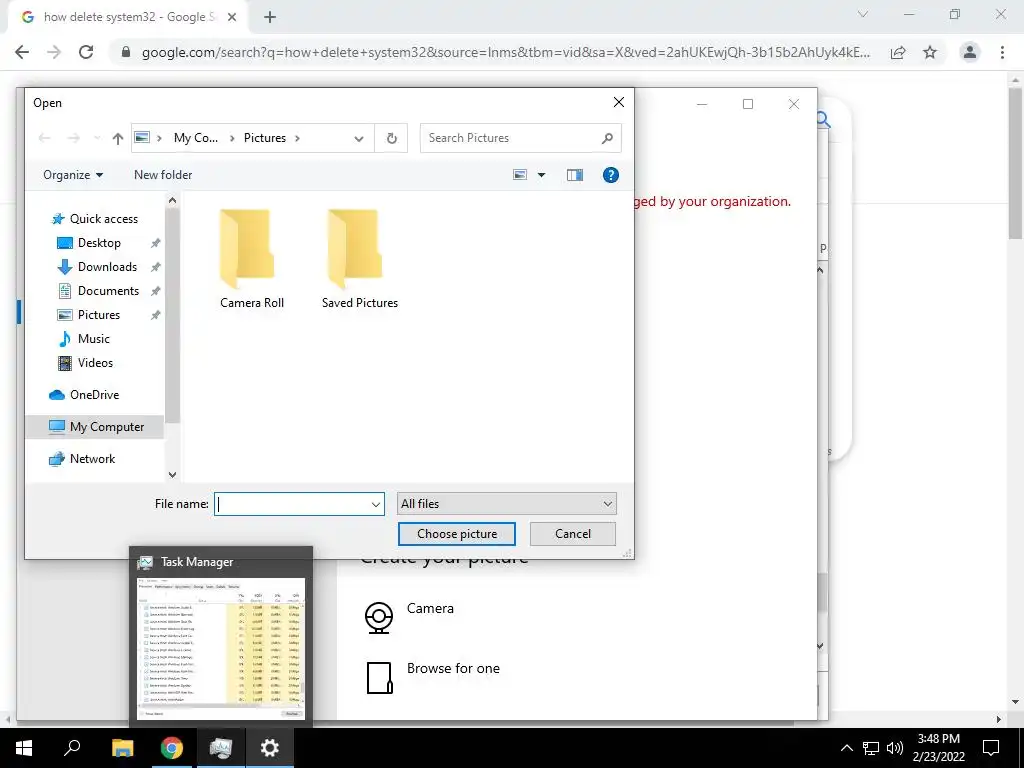Open Chrome's three-dot menu
The image size is (1024, 768).
click(1002, 52)
